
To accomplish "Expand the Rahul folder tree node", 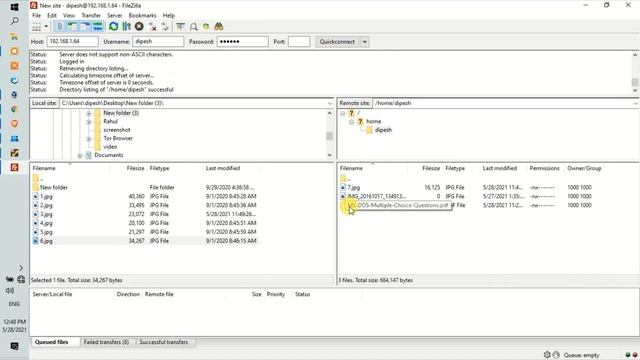I will 89,122.
